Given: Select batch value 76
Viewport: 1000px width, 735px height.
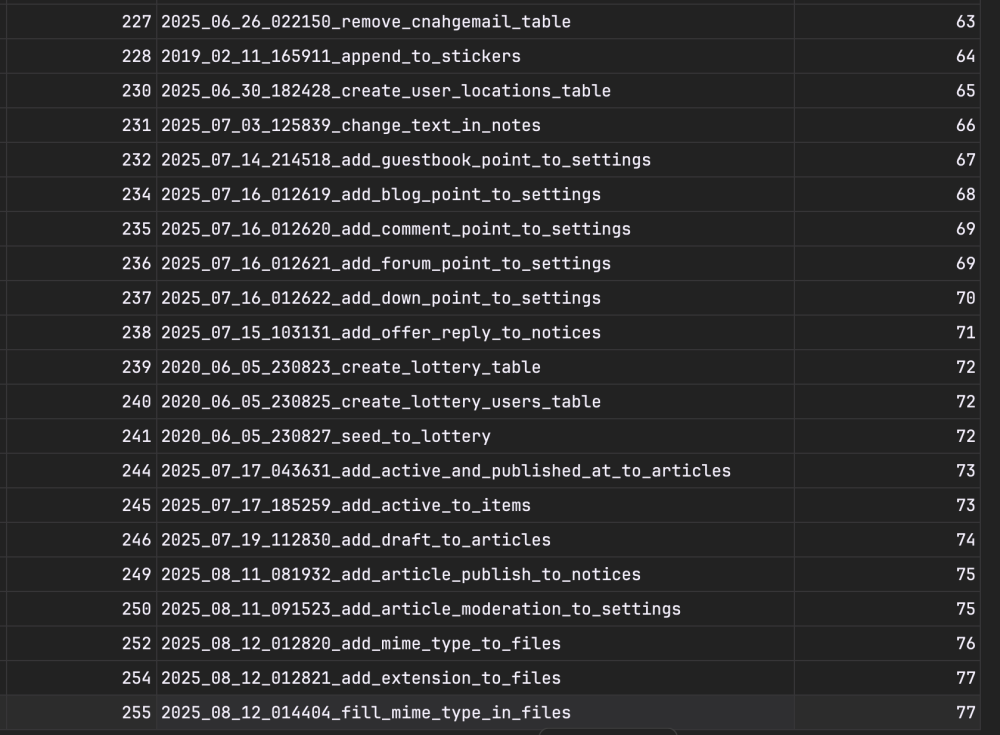Looking at the screenshot, I should (x=965, y=643).
